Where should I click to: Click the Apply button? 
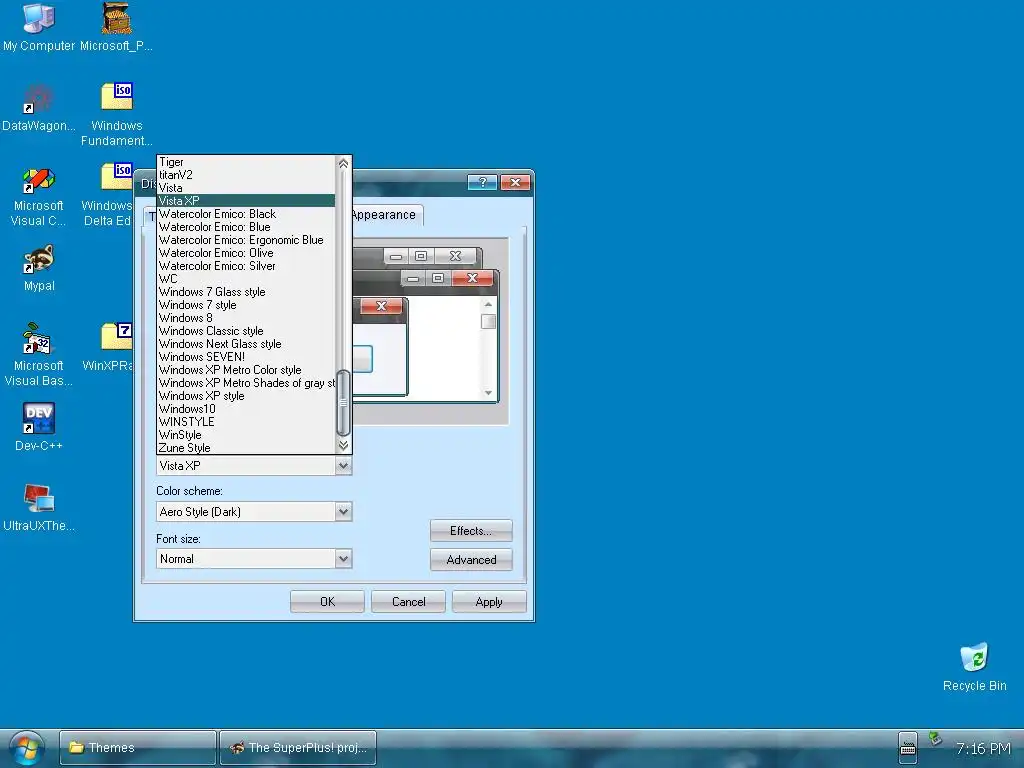[489, 601]
